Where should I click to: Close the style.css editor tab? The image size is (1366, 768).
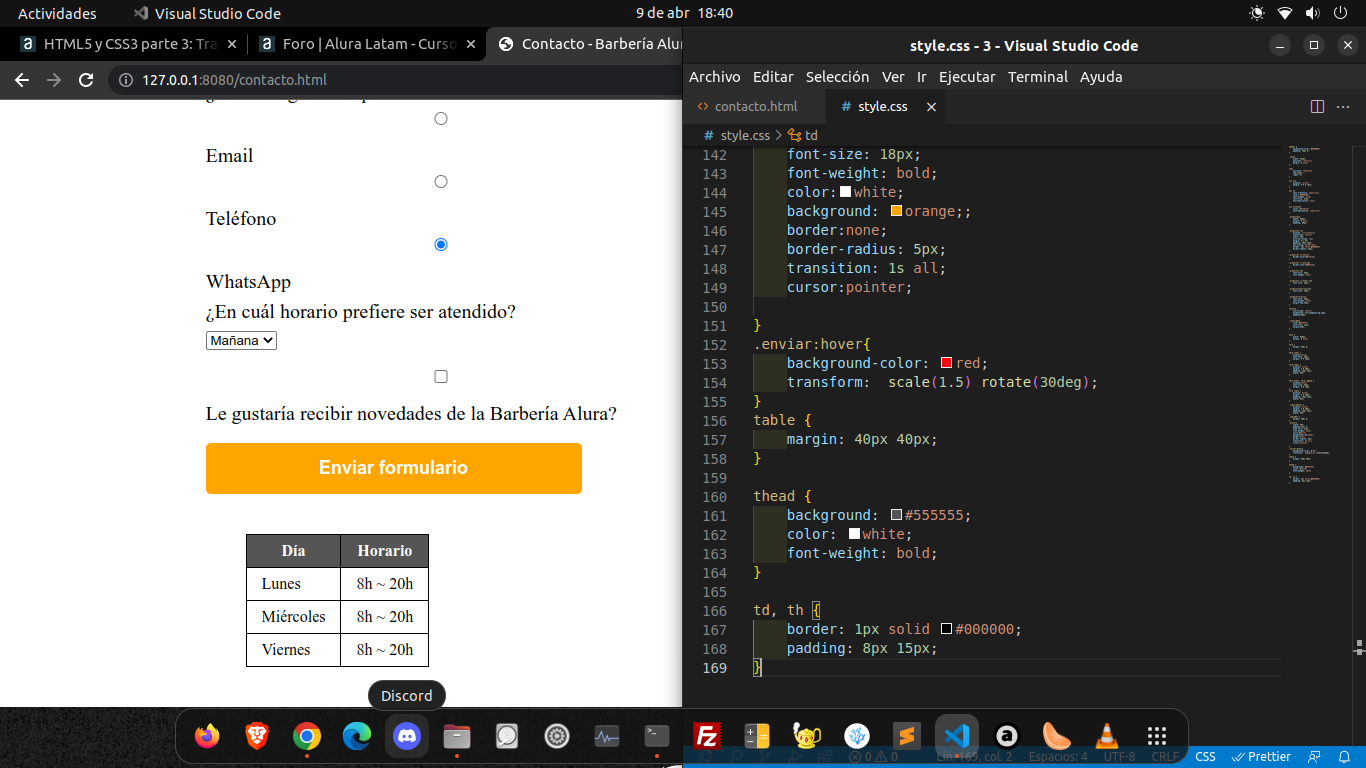coord(931,106)
